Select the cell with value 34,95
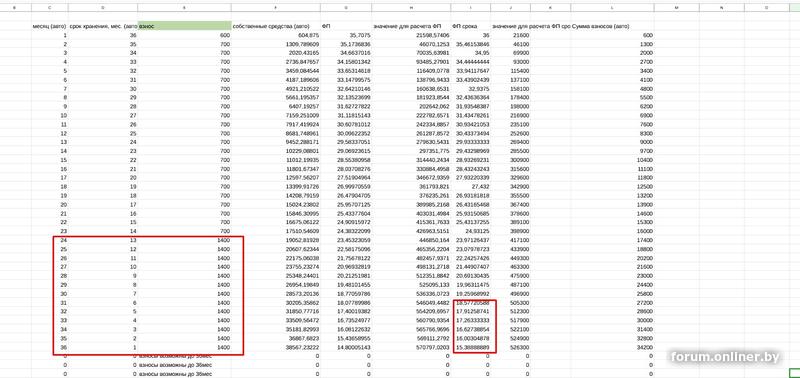This screenshot has width=800, height=378. coord(470,53)
